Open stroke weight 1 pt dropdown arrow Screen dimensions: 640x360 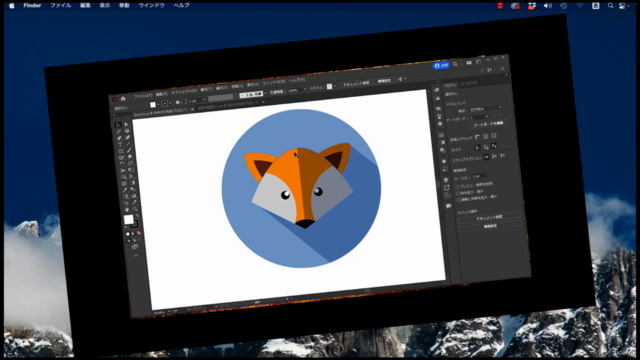coord(204,100)
